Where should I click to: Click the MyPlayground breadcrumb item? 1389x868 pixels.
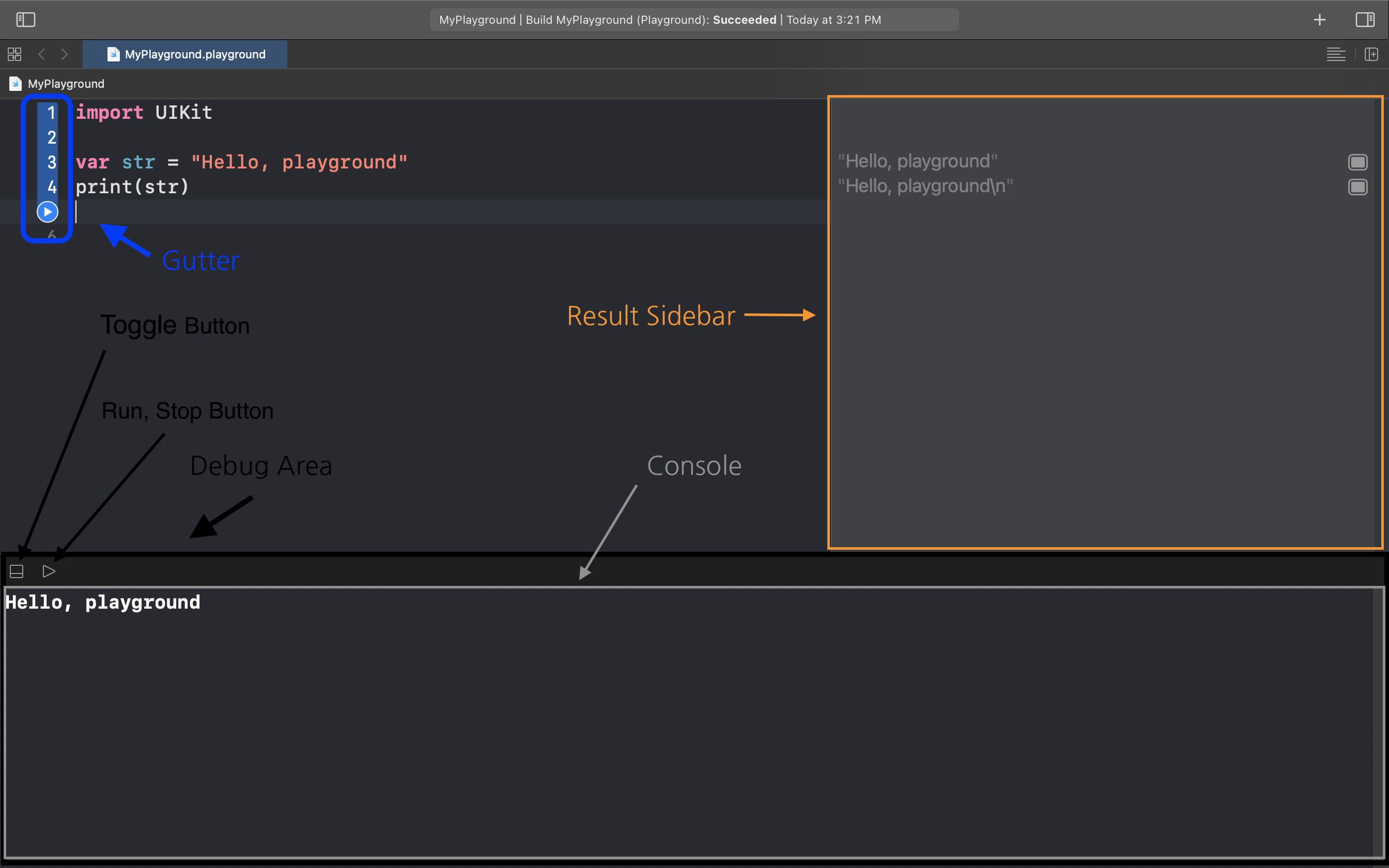pyautogui.click(x=66, y=84)
